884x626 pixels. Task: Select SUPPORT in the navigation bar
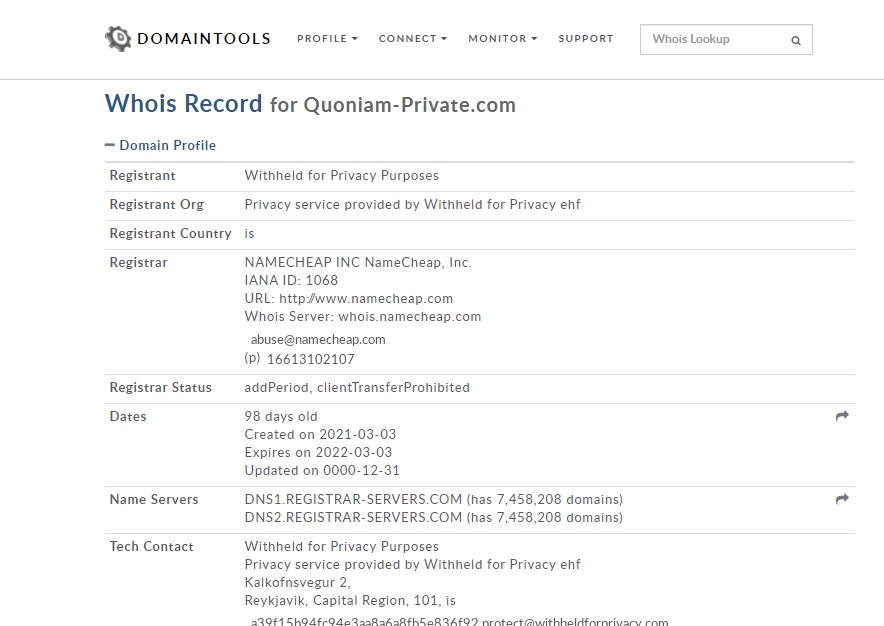586,38
